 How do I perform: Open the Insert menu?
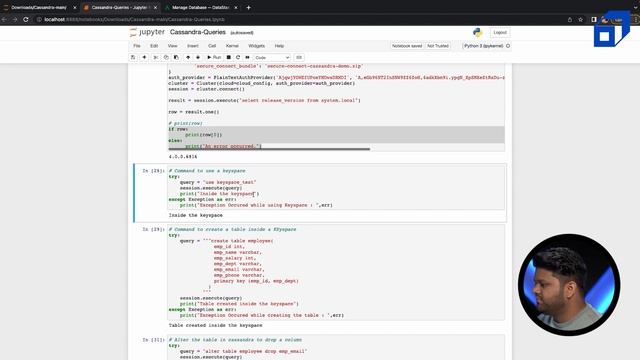click(193, 46)
